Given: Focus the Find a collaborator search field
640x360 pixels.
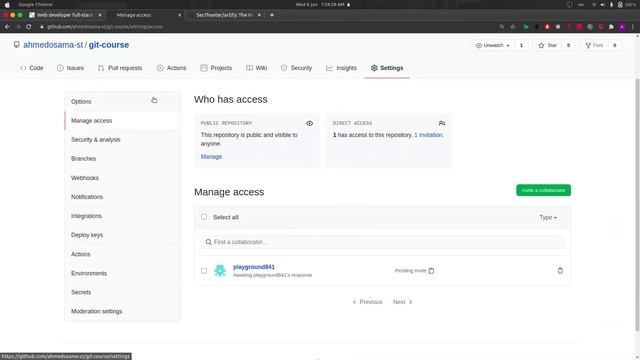Looking at the screenshot, I should (382, 242).
